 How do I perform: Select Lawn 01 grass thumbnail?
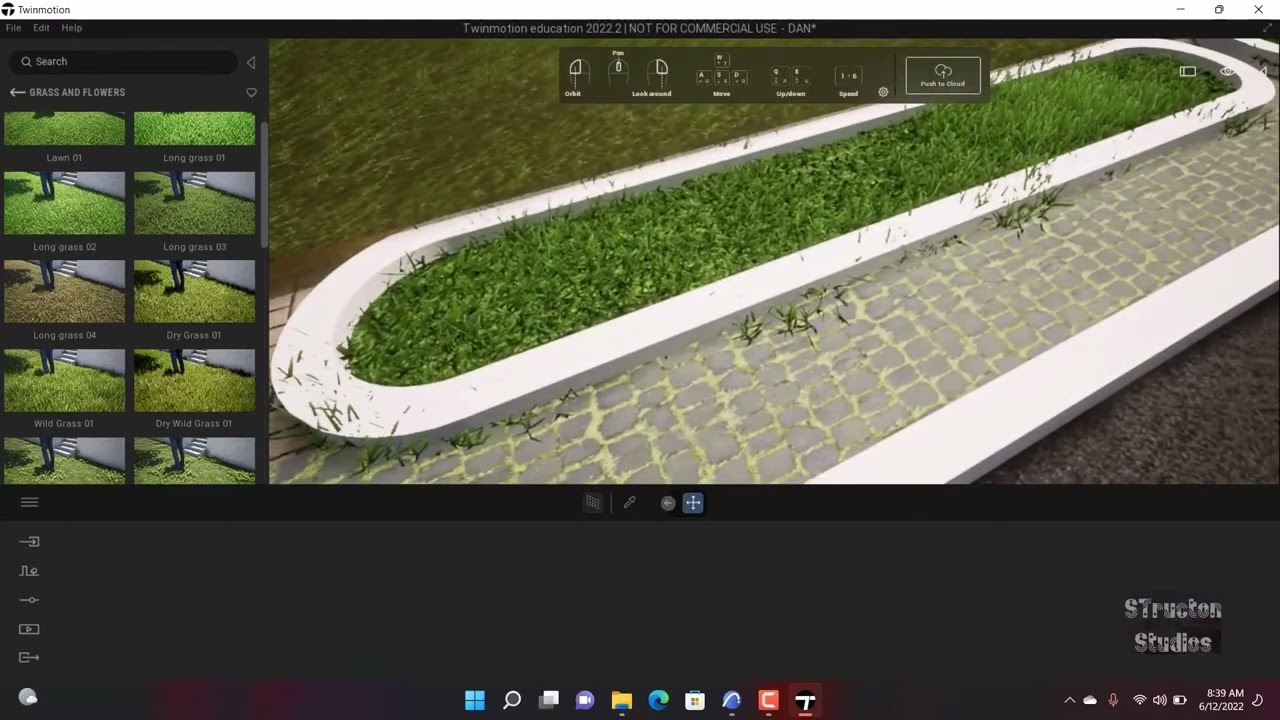click(x=64, y=129)
